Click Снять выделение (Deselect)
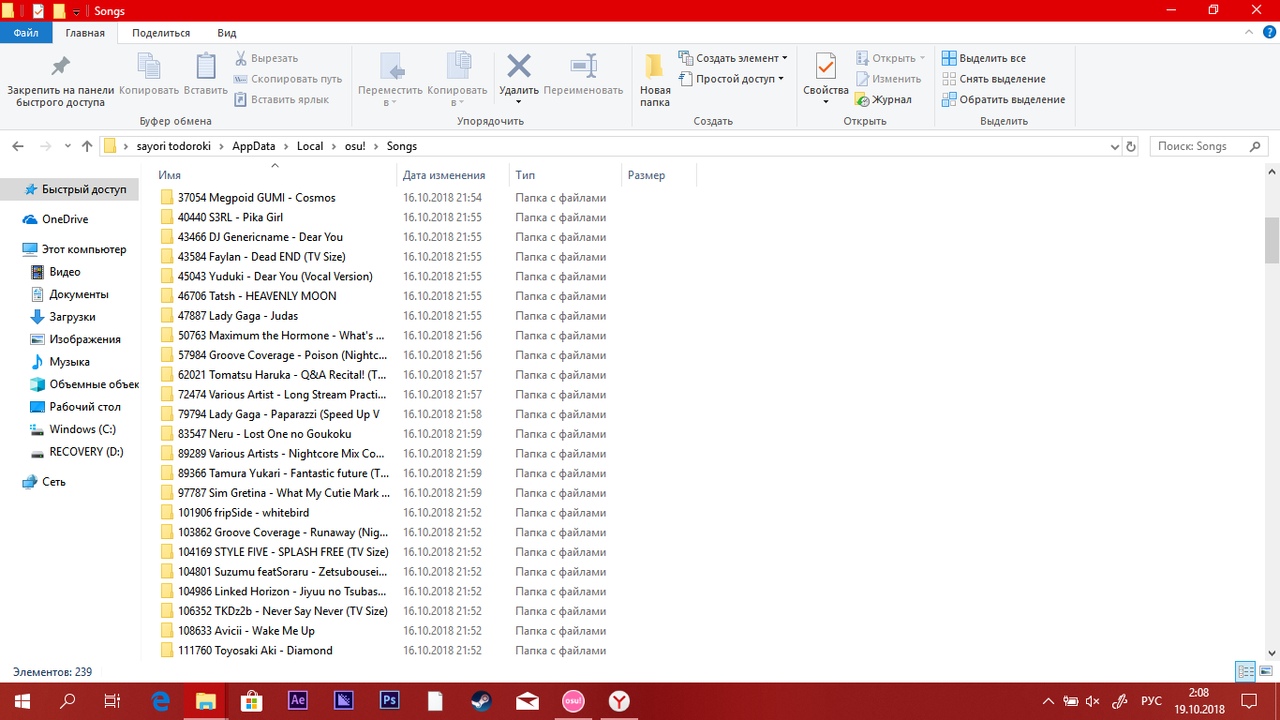The width and height of the screenshot is (1280, 720). point(994,79)
